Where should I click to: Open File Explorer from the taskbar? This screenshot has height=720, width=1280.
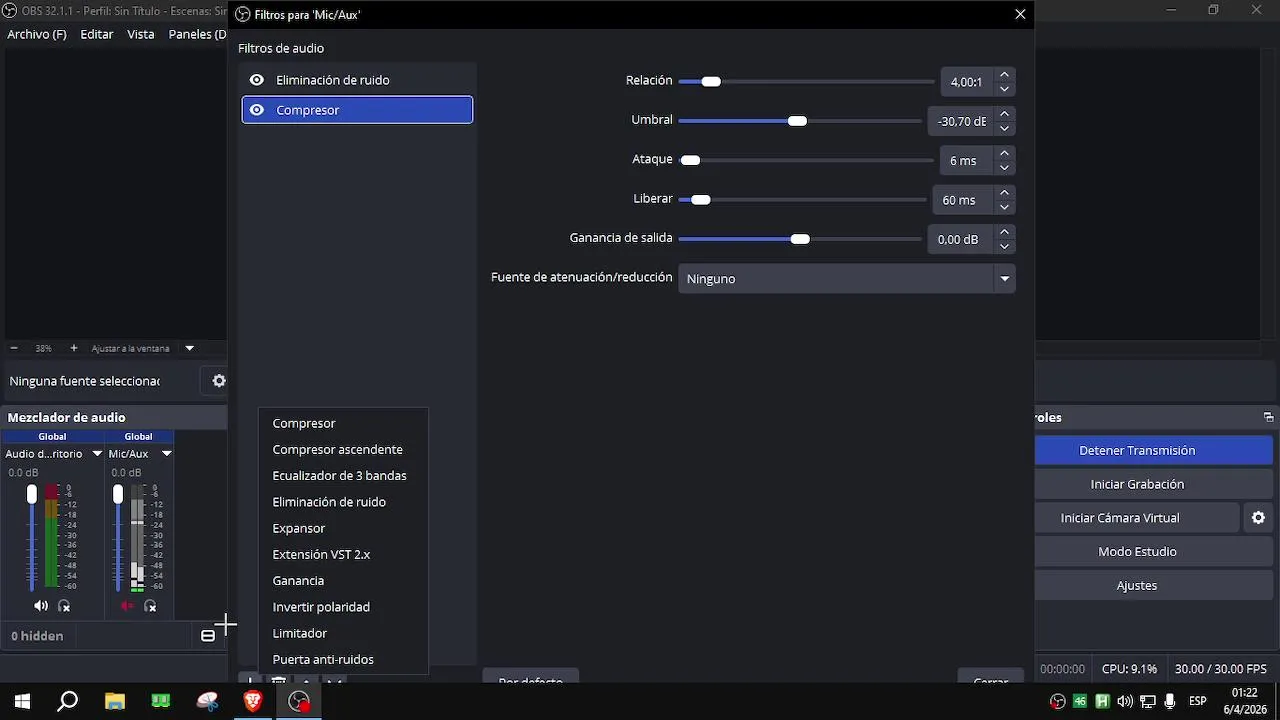pyautogui.click(x=114, y=701)
